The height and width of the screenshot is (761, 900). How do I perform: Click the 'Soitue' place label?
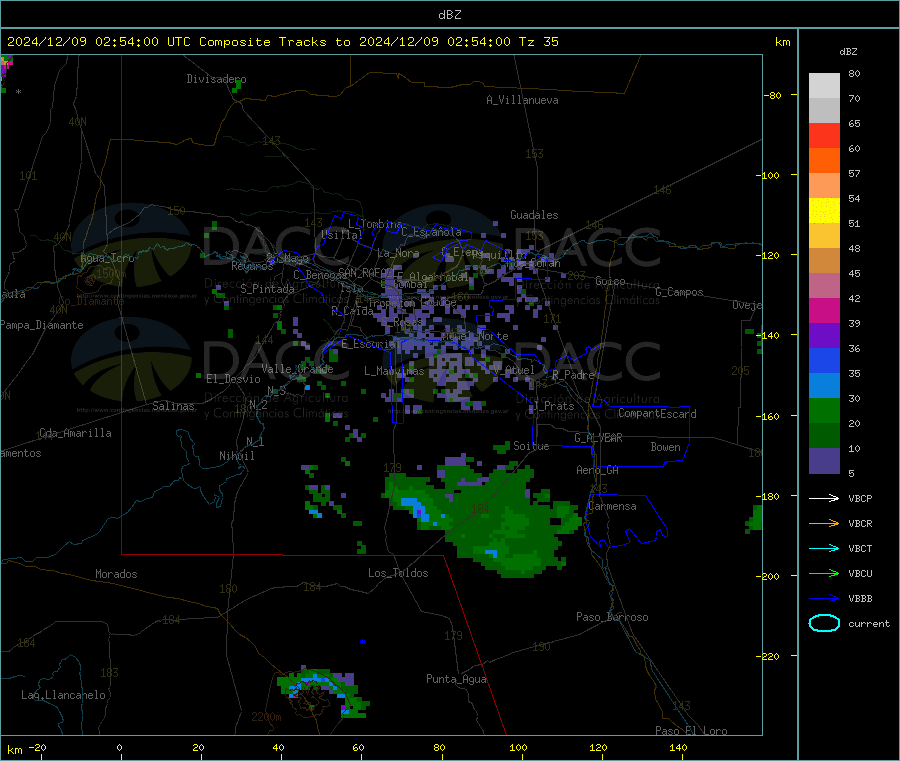531,446
